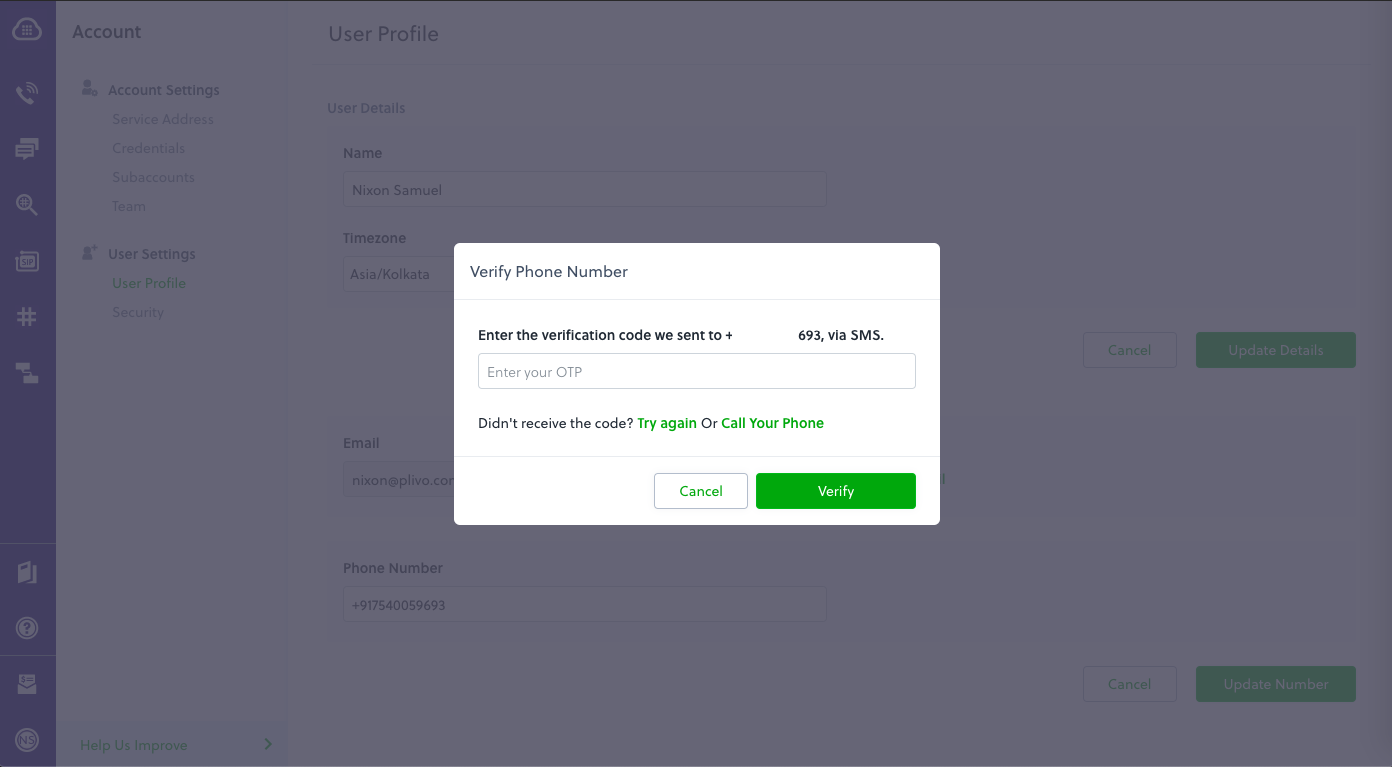Select the Voice phone icon in the sidebar
This screenshot has width=1392, height=767.
pyautogui.click(x=28, y=92)
